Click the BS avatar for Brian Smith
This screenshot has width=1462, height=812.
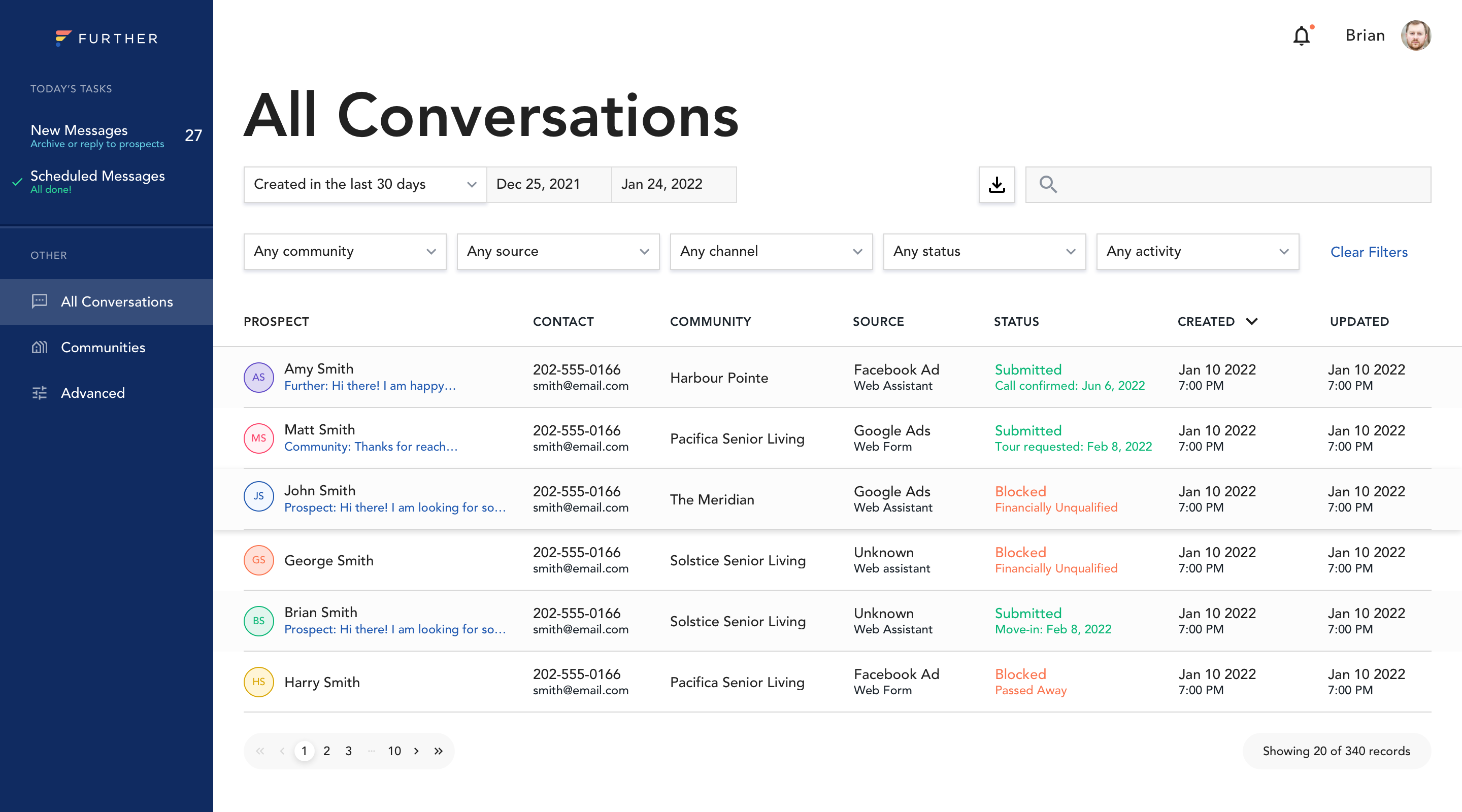click(259, 621)
